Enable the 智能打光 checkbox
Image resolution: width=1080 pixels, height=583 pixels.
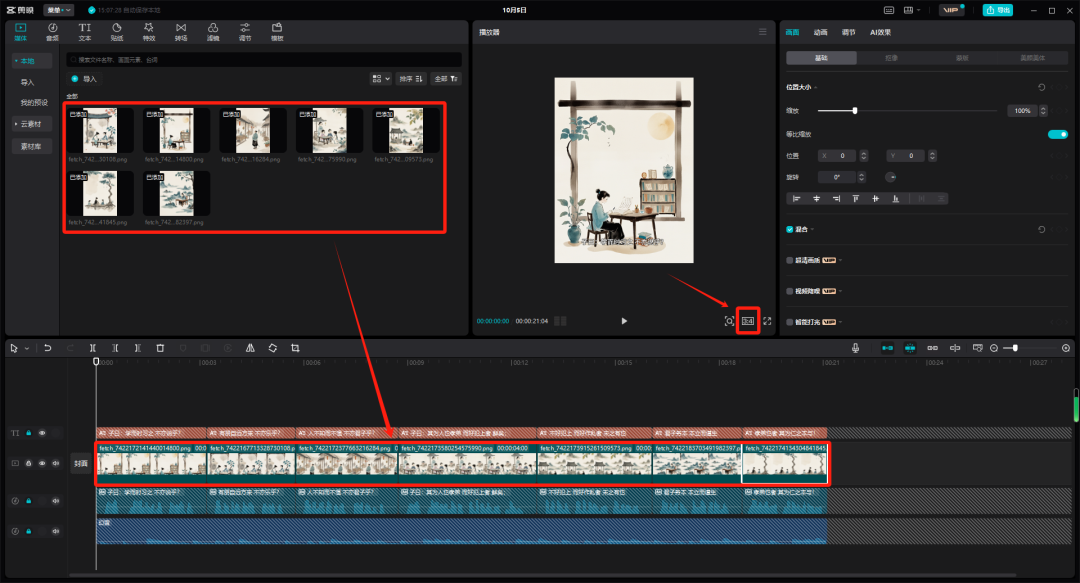789,322
